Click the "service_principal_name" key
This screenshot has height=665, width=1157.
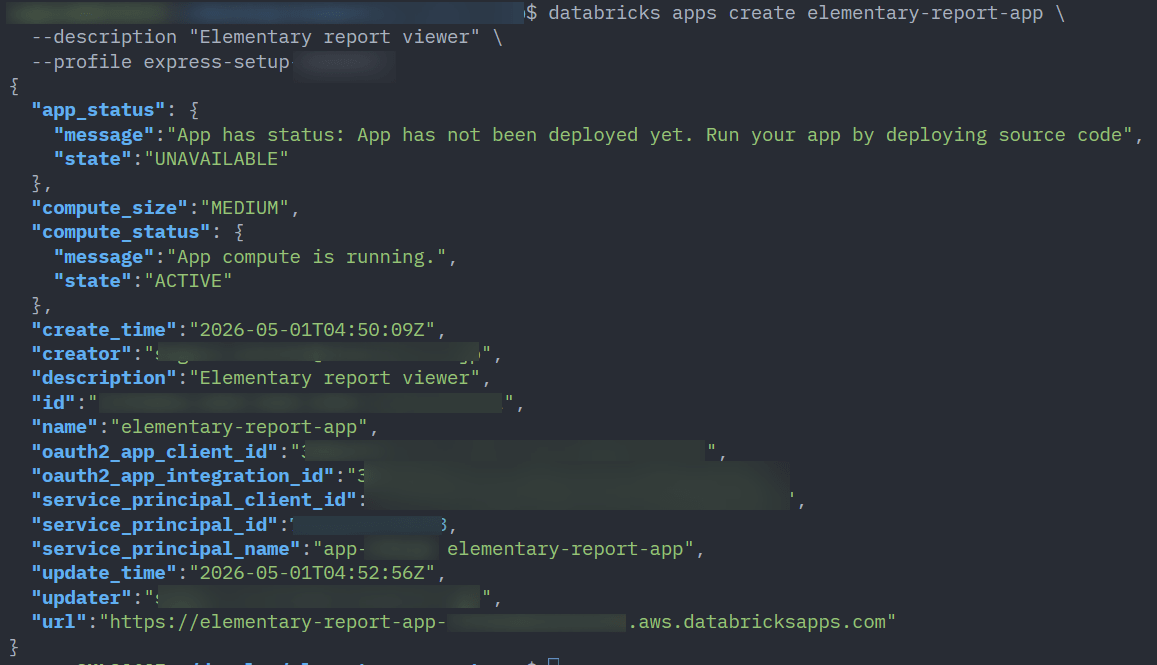[x=165, y=549]
